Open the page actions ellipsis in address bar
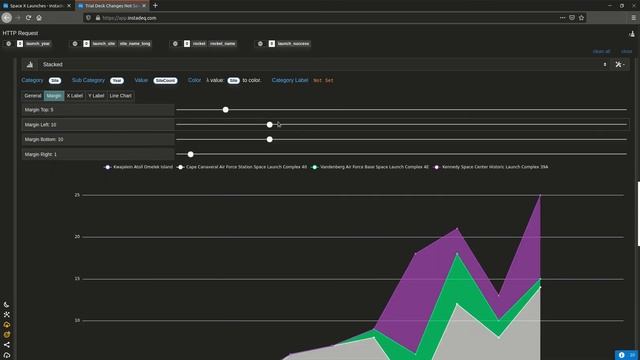The image size is (640, 360). point(562,18)
